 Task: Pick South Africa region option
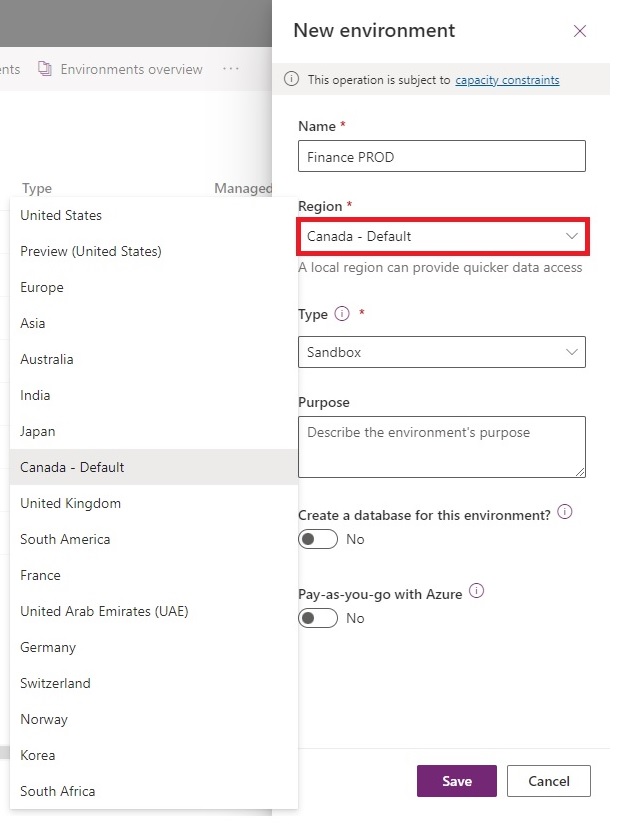click(58, 791)
